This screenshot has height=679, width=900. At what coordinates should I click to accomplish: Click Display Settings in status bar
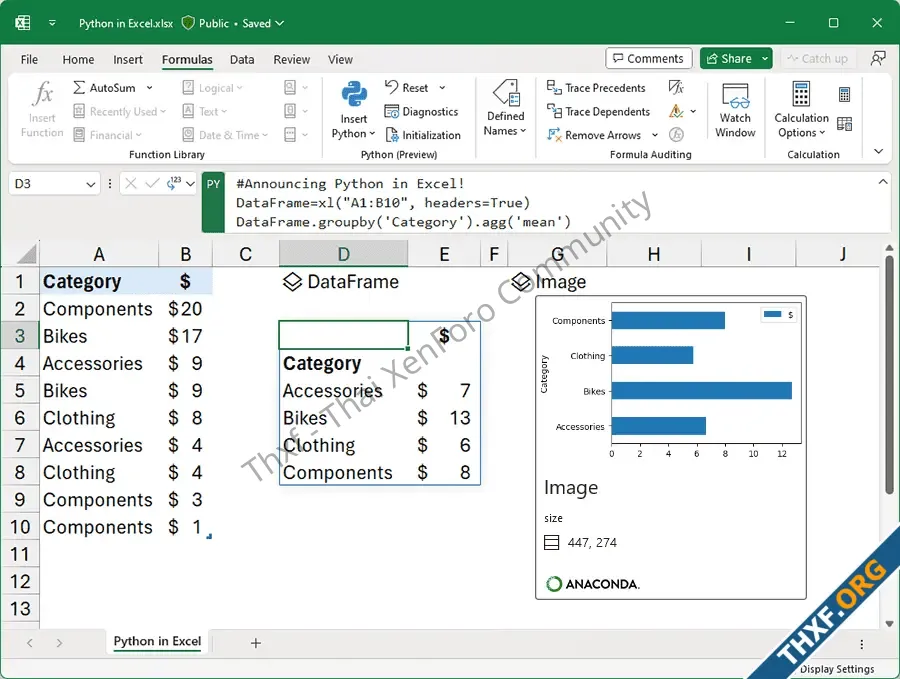coord(837,669)
